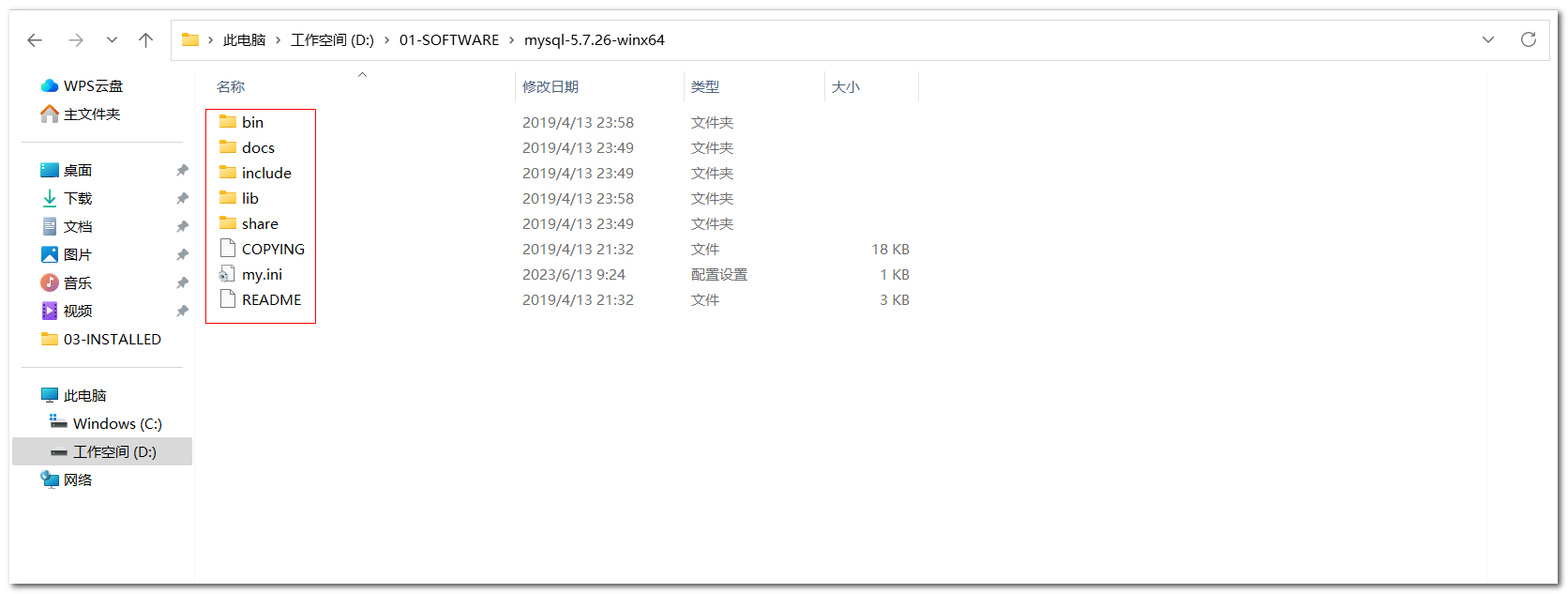Click the bin folder icon
Screen dimensions: 1568x594
pos(228,121)
